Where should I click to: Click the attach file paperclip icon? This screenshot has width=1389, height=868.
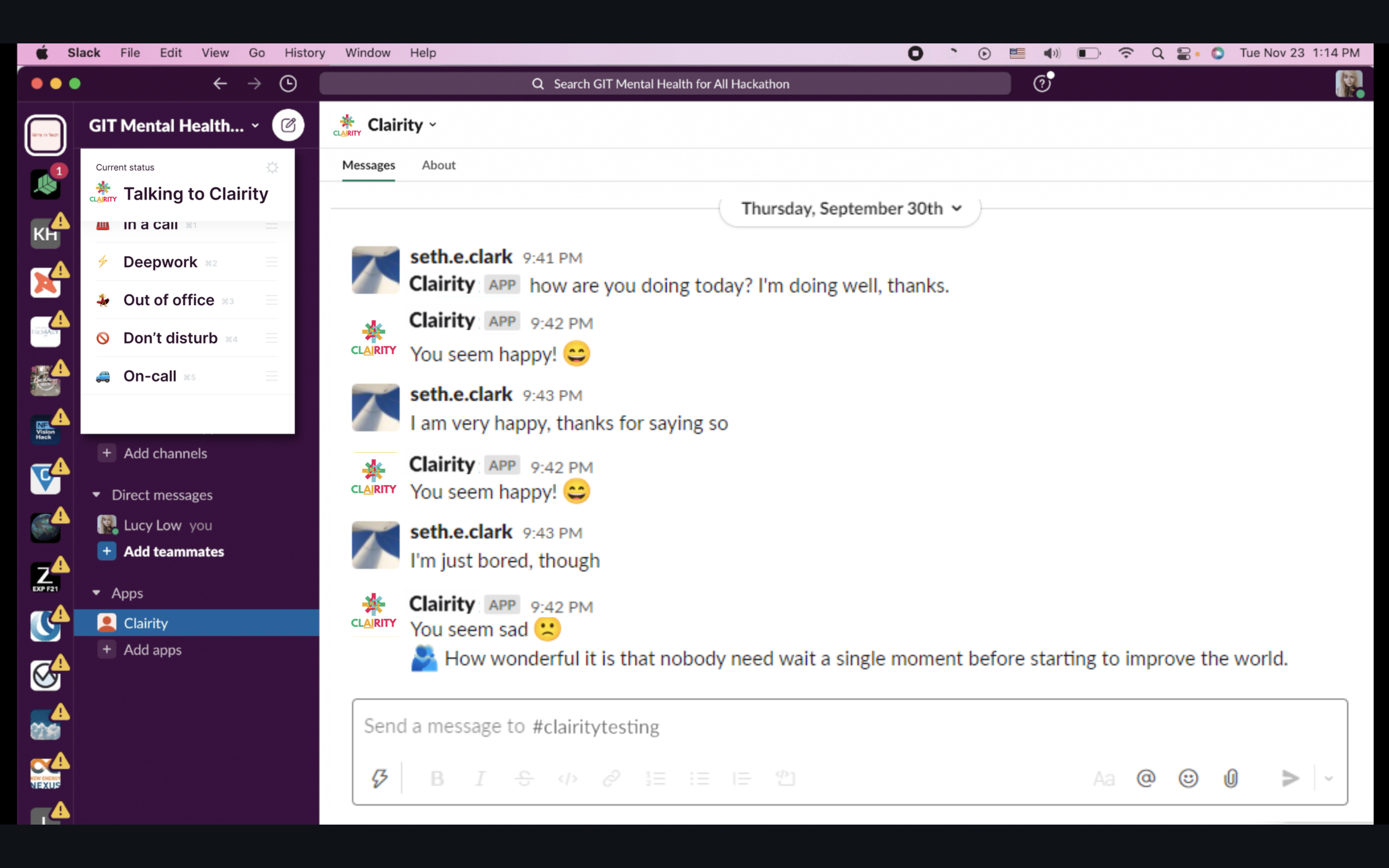coord(1231,778)
